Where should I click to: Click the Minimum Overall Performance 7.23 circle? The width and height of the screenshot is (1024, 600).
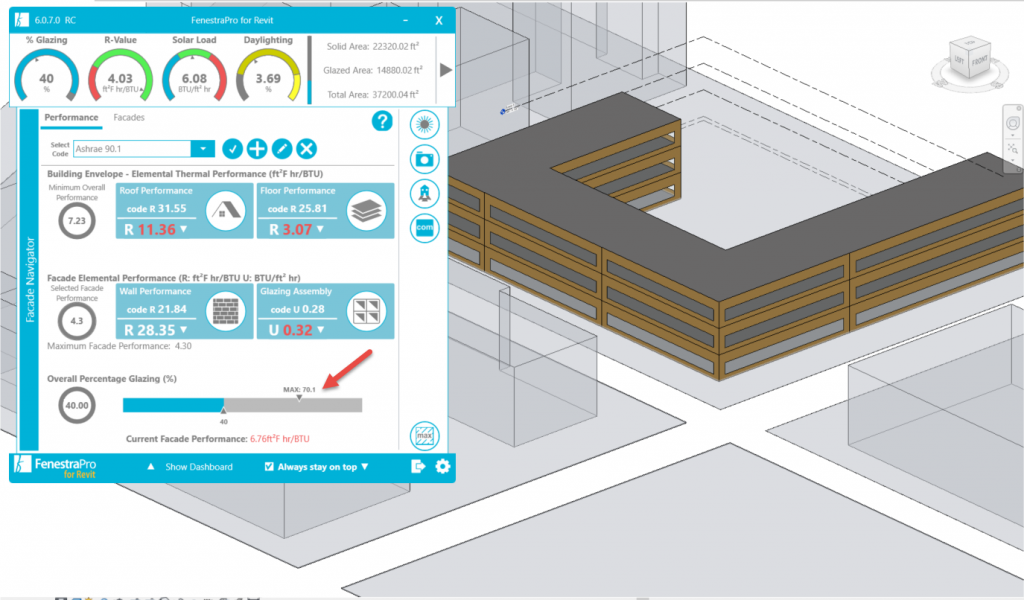[x=77, y=221]
